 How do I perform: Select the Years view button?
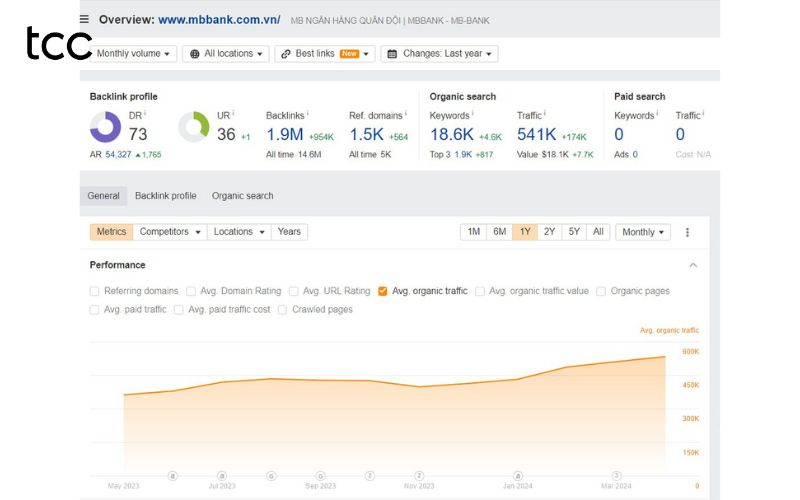(x=289, y=232)
